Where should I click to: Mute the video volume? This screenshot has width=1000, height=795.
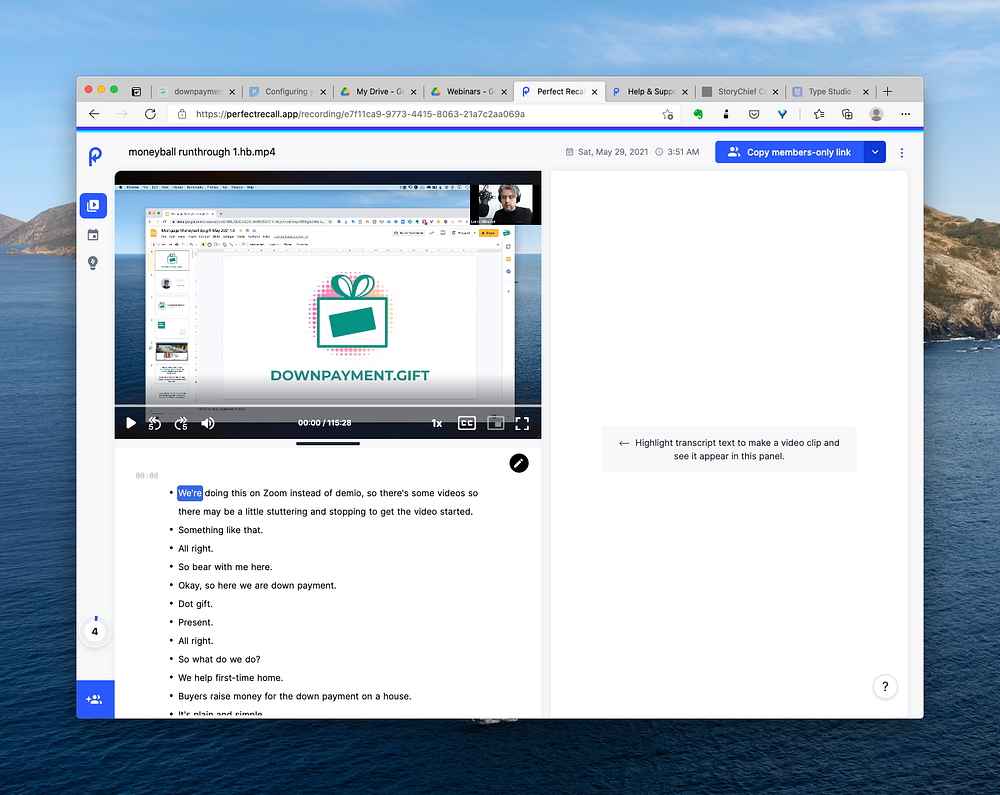[208, 423]
